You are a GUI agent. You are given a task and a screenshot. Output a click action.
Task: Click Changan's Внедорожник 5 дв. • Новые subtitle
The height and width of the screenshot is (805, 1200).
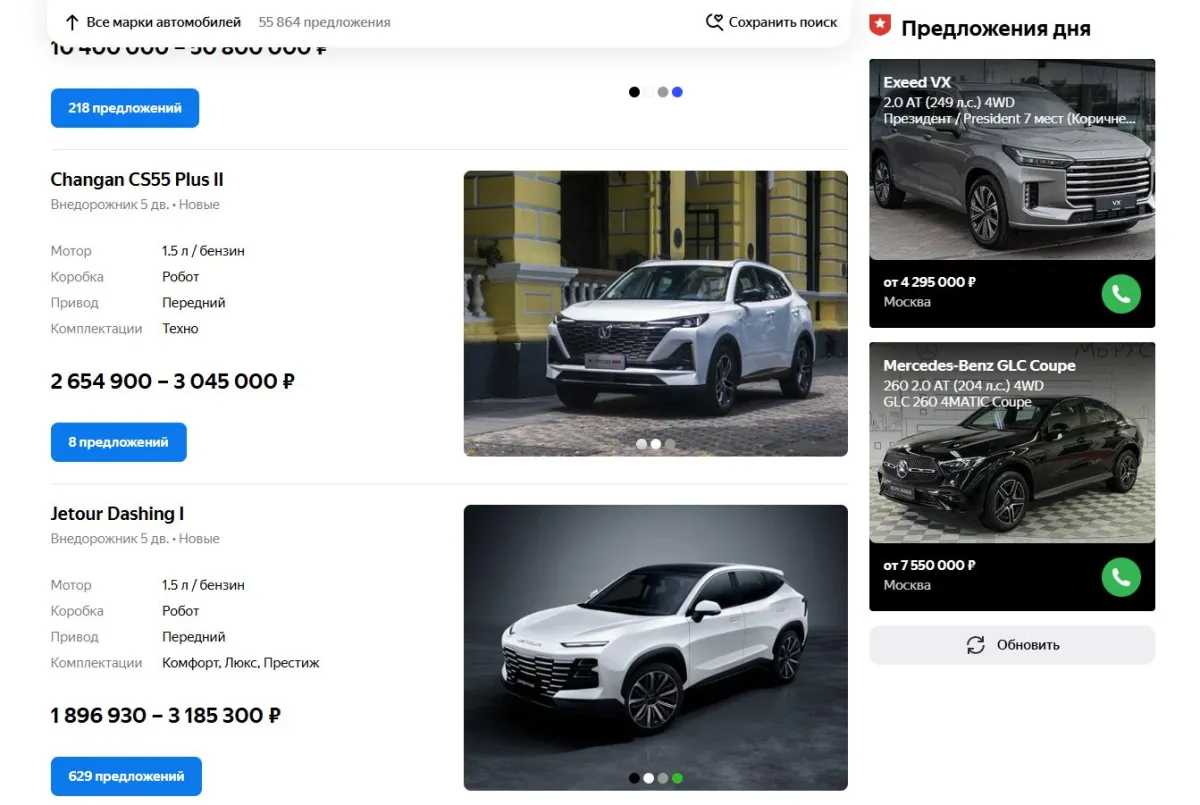(135, 205)
